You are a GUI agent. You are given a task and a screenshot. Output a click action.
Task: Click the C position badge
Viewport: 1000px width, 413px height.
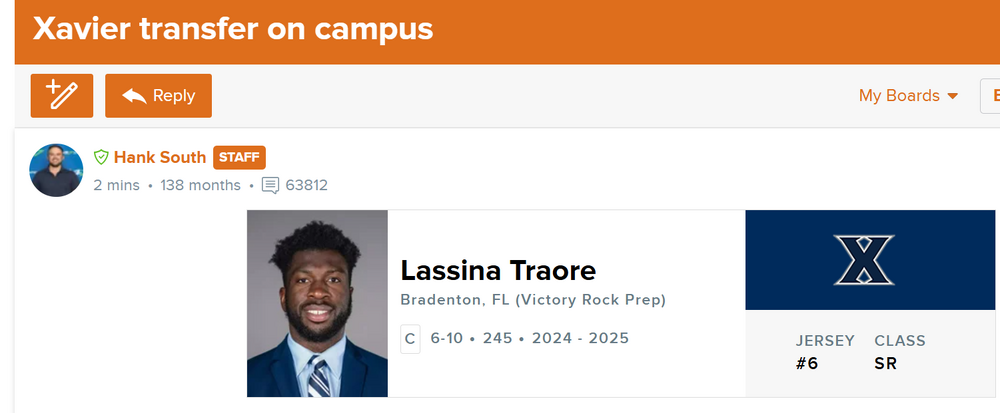coord(410,339)
